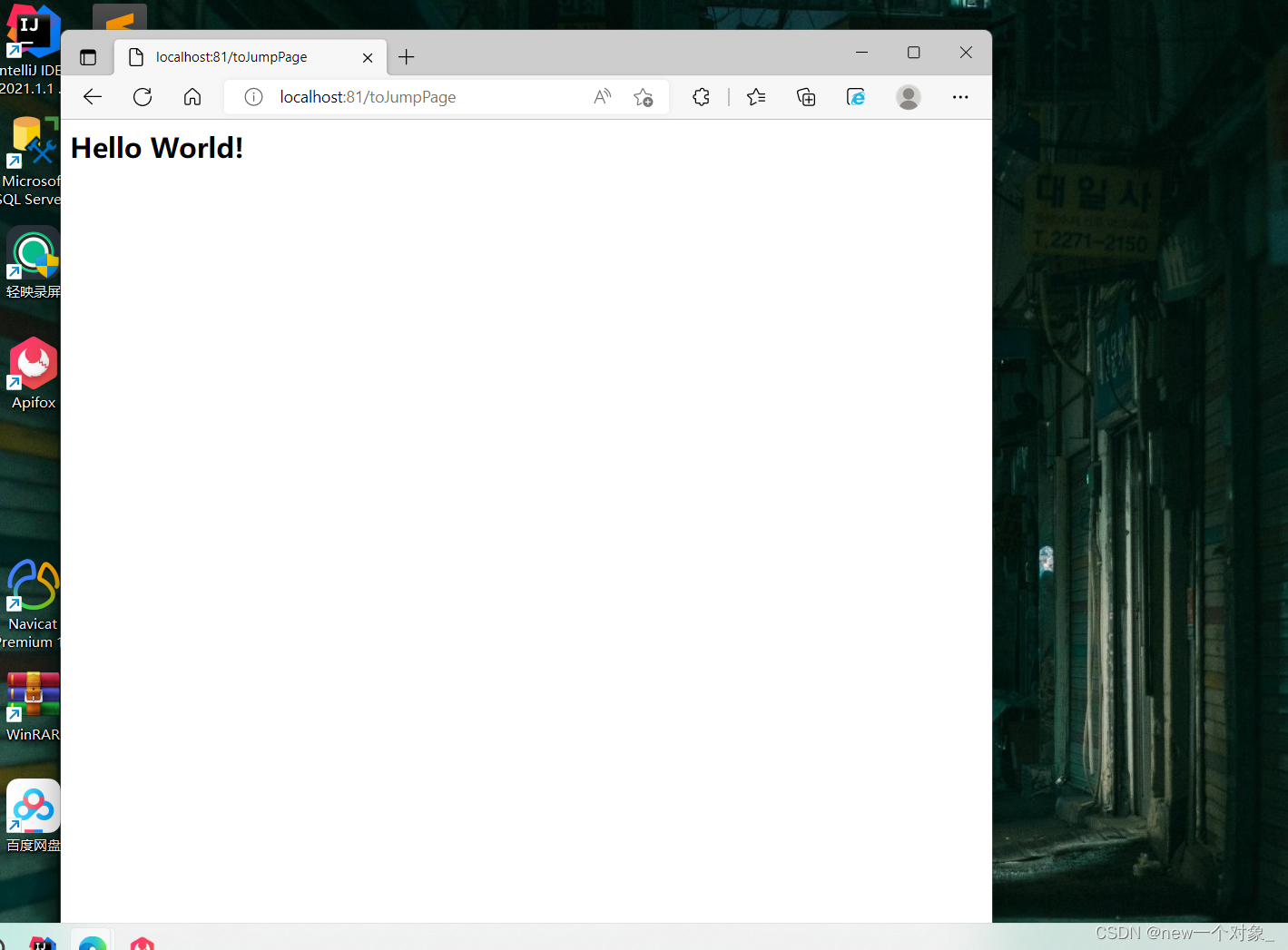Image resolution: width=1288 pixels, height=950 pixels.
Task: Add this page to favorites
Action: (x=644, y=97)
